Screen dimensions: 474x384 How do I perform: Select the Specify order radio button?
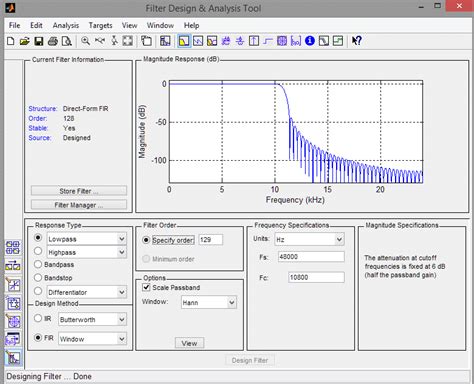146,240
